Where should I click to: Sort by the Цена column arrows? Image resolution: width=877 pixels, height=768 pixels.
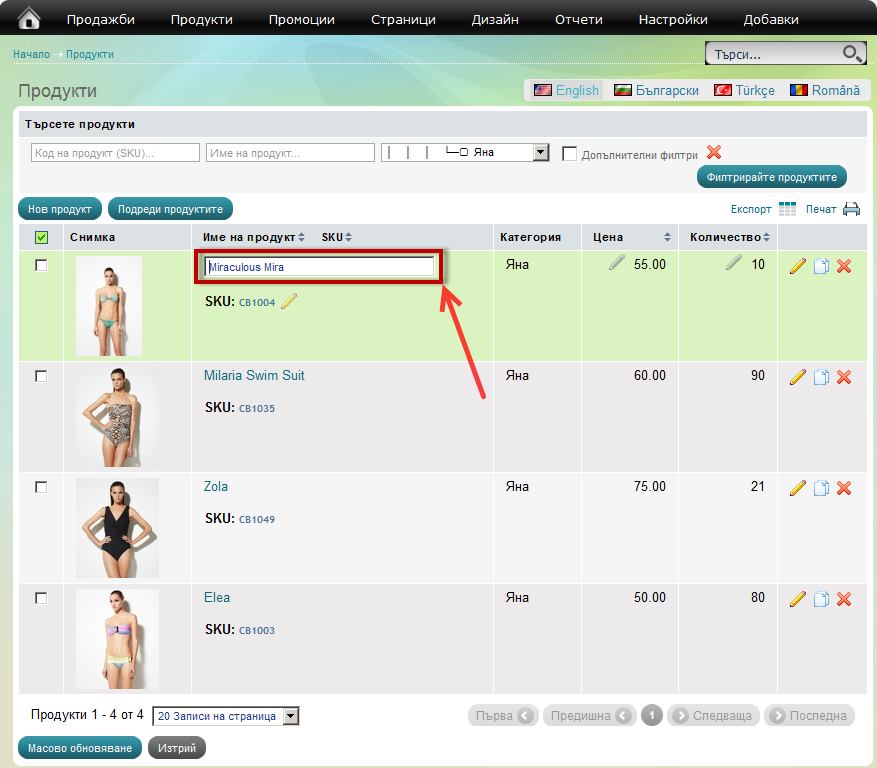point(667,237)
